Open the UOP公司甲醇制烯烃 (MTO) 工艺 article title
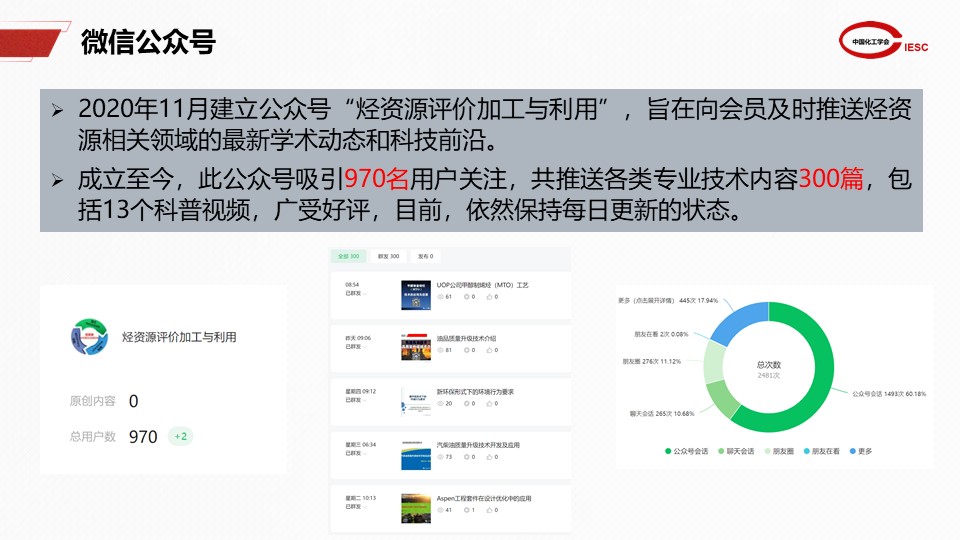Screen dimensions: 960x540 (482, 285)
